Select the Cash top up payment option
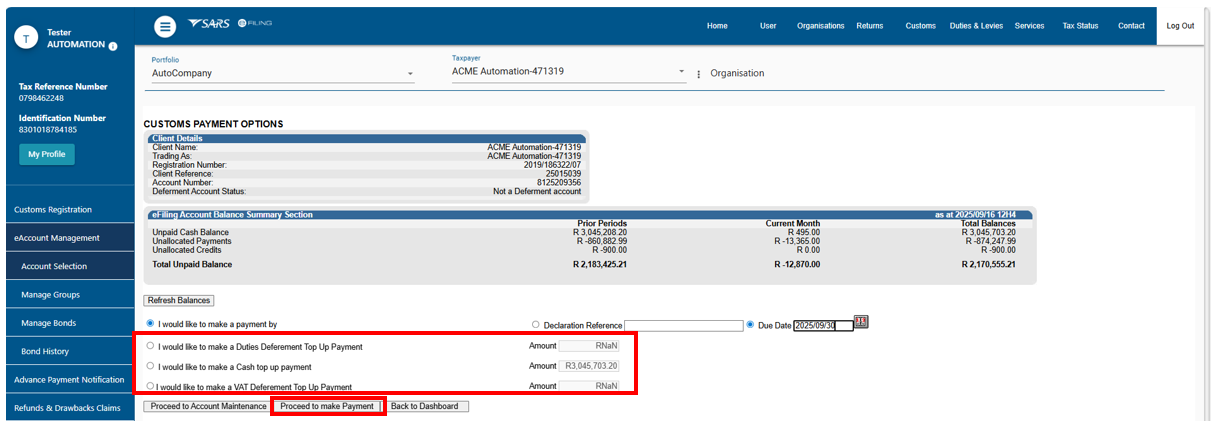This screenshot has height=430, width=1212. coord(150,366)
